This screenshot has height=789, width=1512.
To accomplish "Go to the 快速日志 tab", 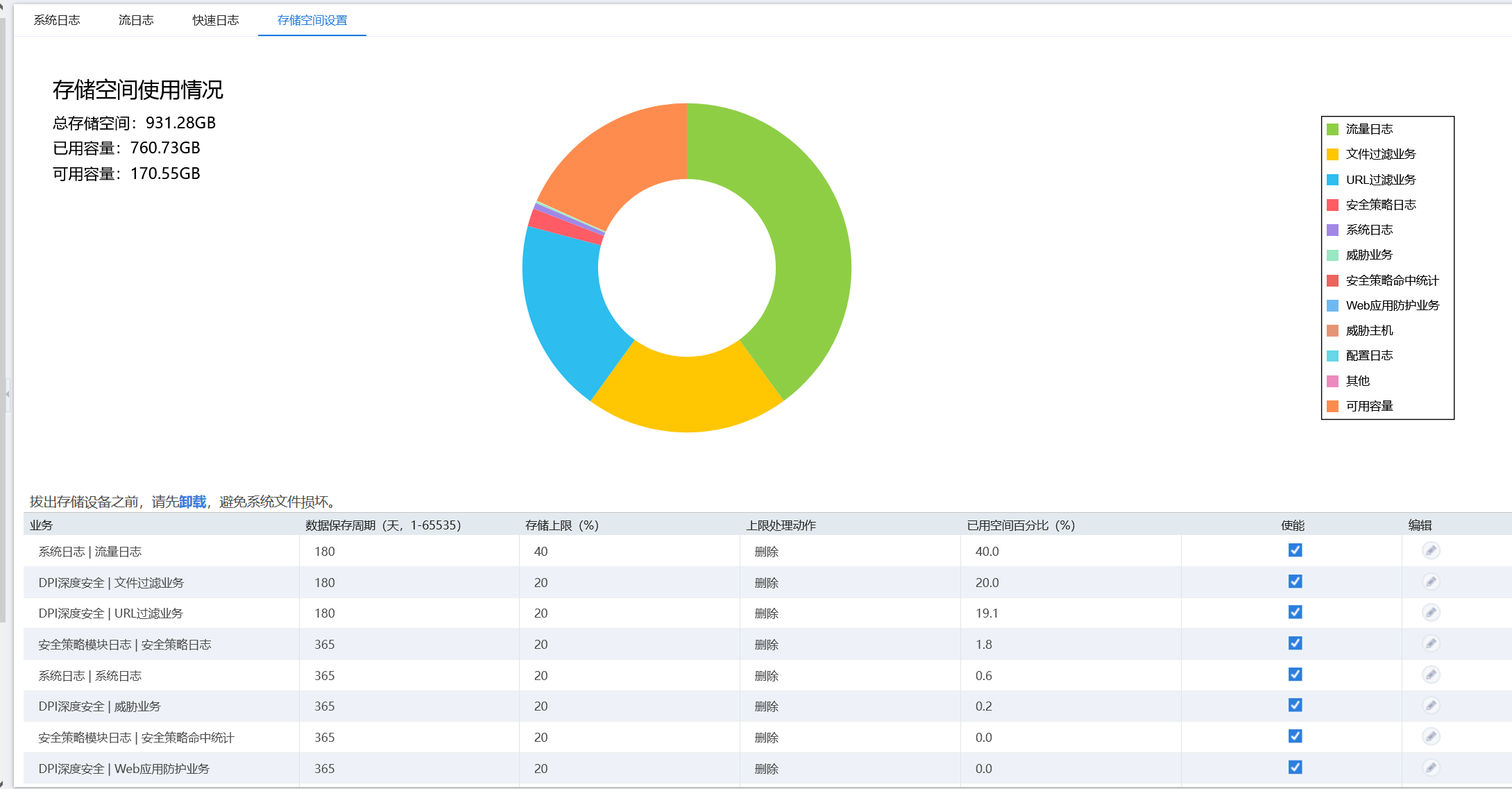I will (216, 20).
